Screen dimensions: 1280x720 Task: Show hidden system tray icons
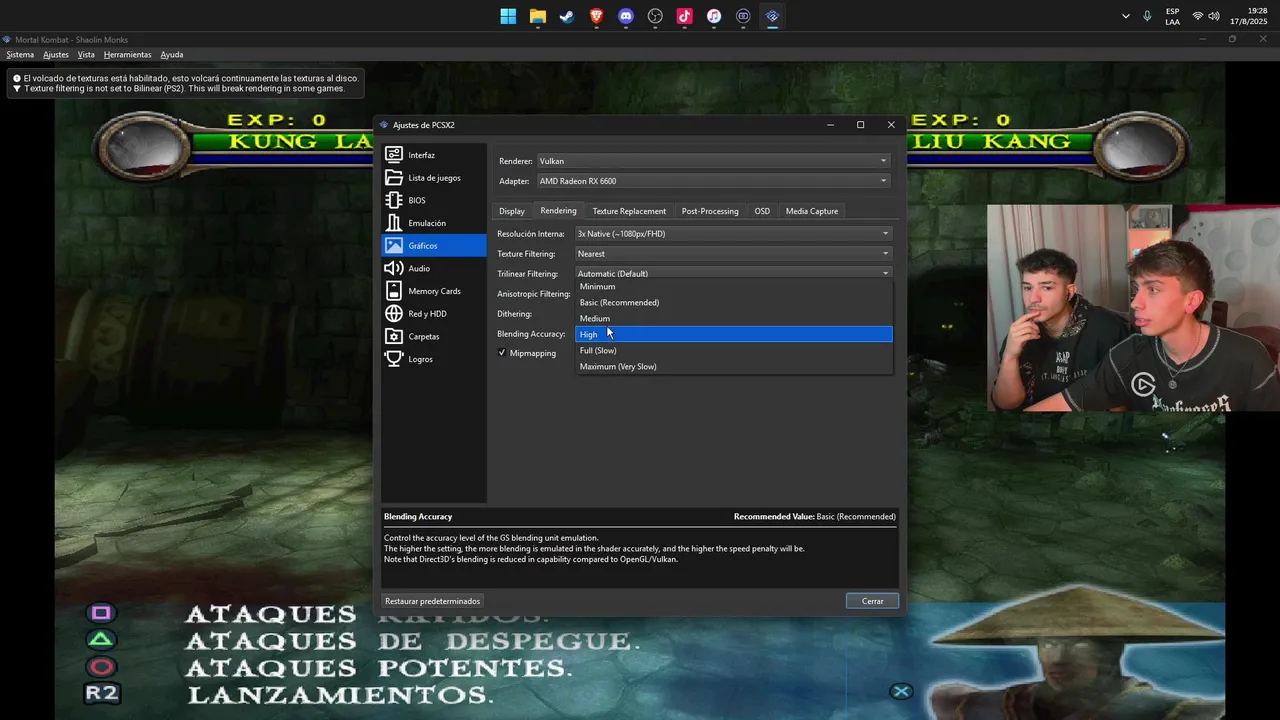[x=1126, y=16]
